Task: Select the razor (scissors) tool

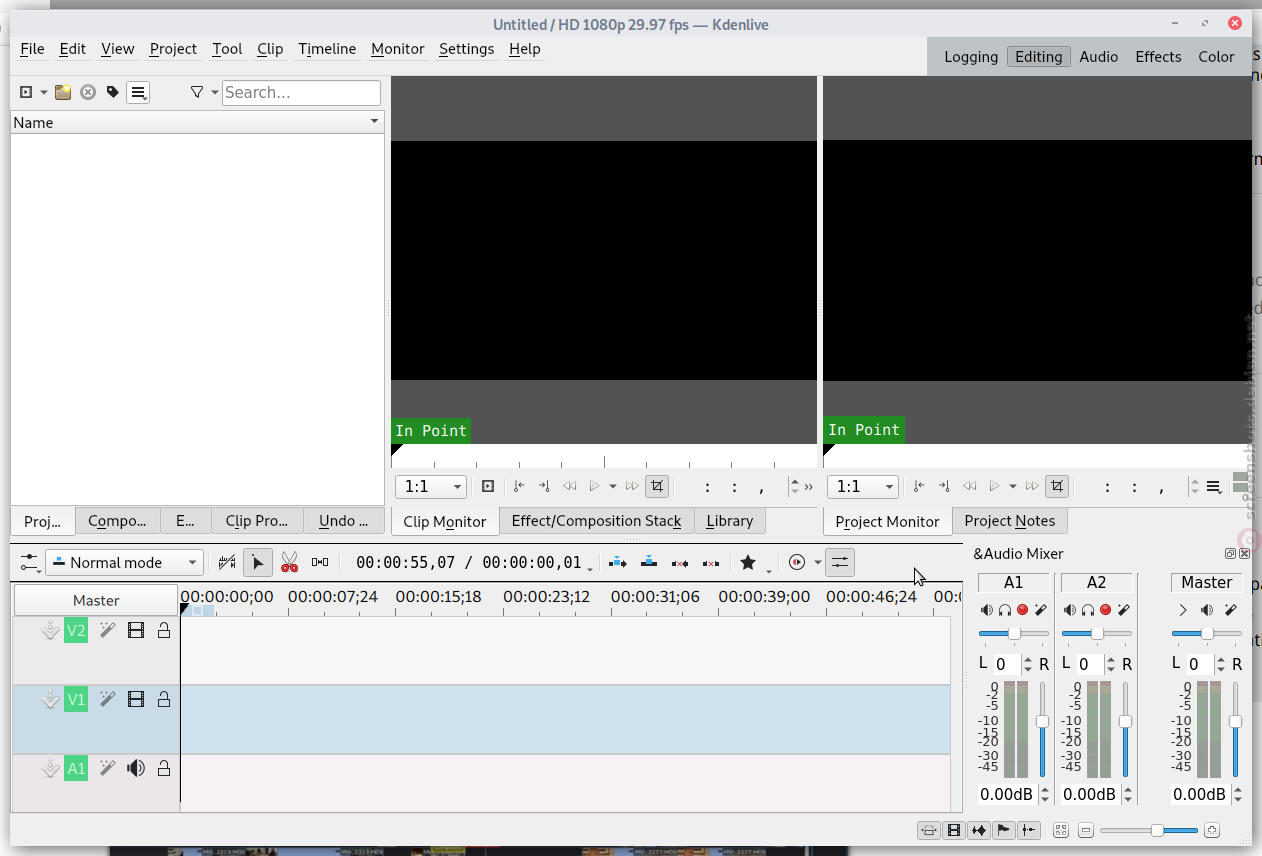Action: click(x=289, y=562)
